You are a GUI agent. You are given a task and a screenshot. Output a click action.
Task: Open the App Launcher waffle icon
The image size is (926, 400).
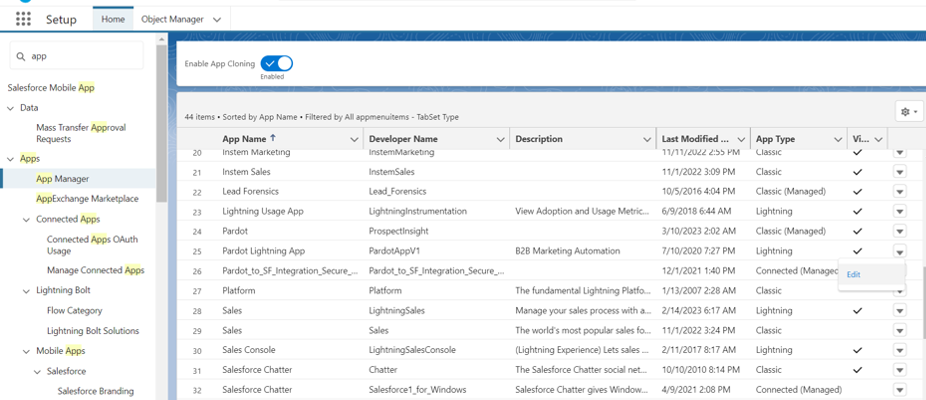pos(23,19)
